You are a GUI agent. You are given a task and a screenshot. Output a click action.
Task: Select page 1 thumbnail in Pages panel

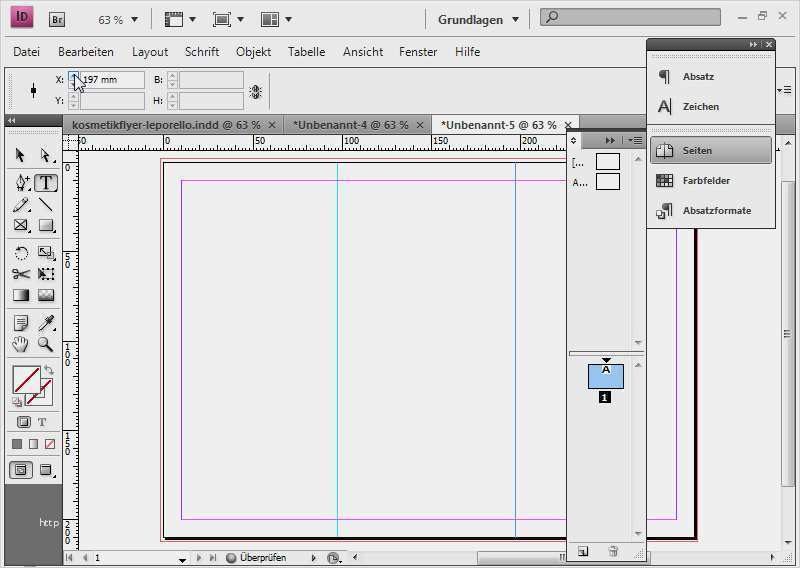click(x=605, y=376)
